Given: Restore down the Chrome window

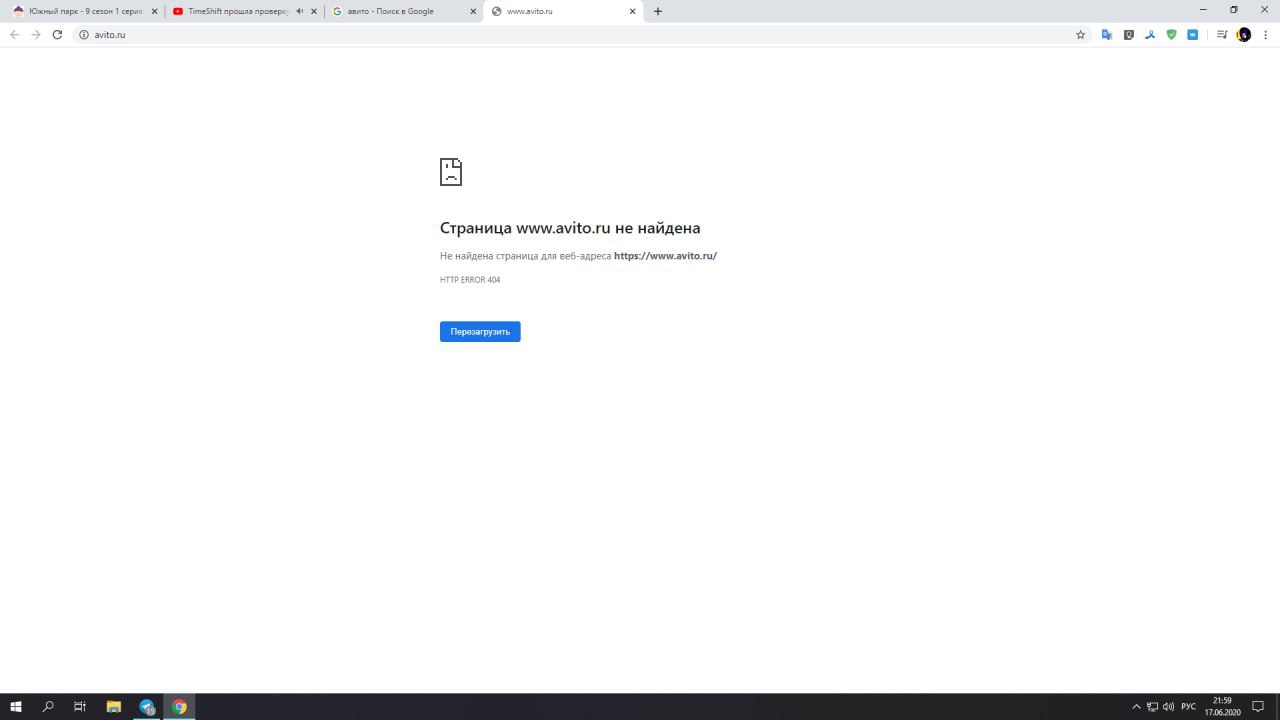Looking at the screenshot, I should [x=1233, y=10].
